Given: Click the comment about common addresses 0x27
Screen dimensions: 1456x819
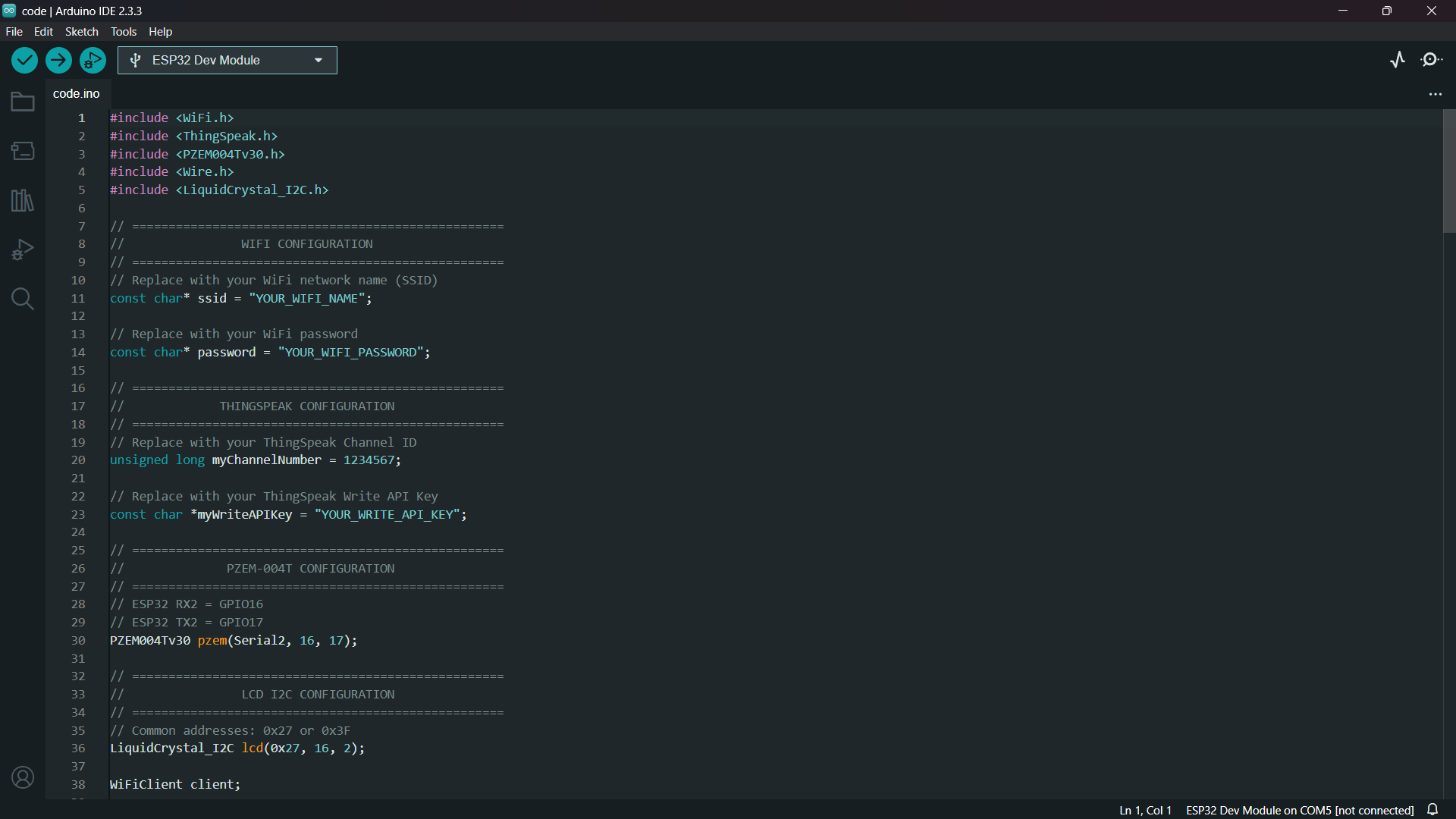Looking at the screenshot, I should click(x=231, y=731).
